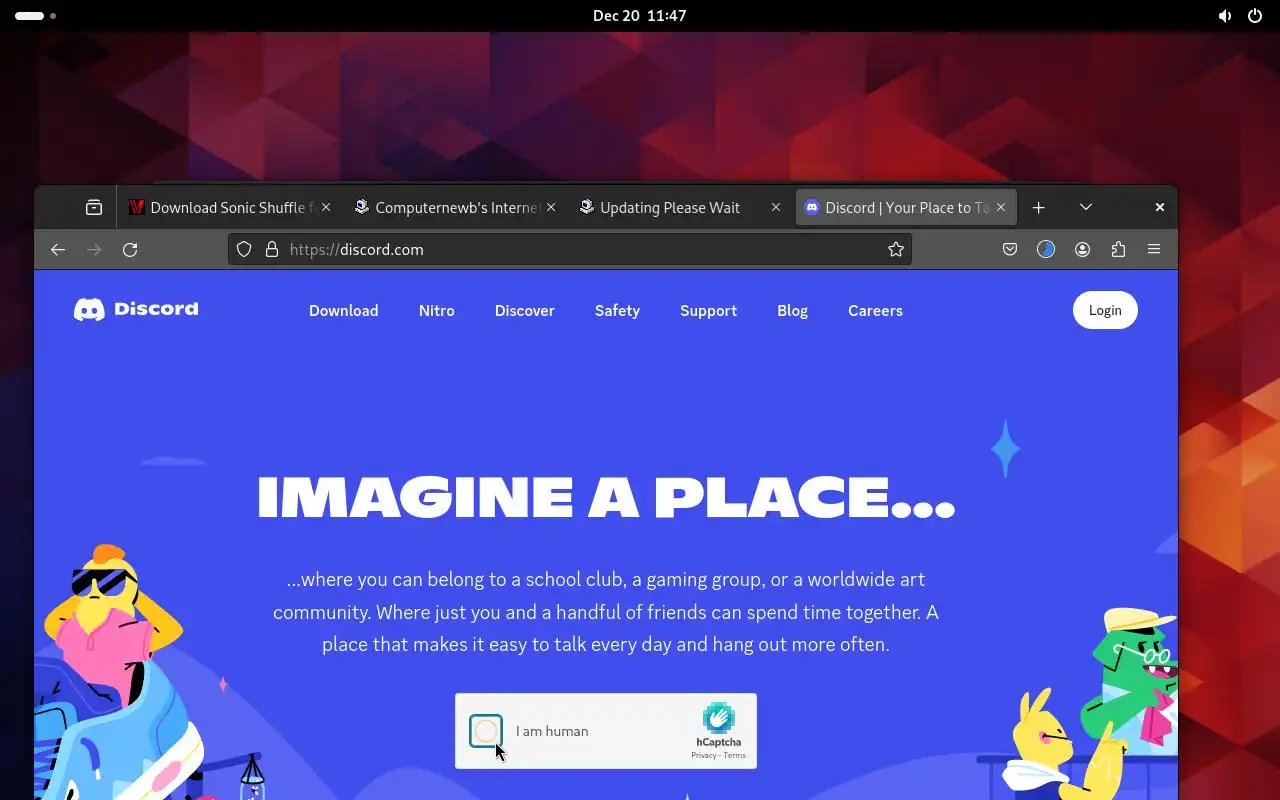The height and width of the screenshot is (800, 1280).
Task: Open the Careers link
Action: pyautogui.click(x=875, y=310)
